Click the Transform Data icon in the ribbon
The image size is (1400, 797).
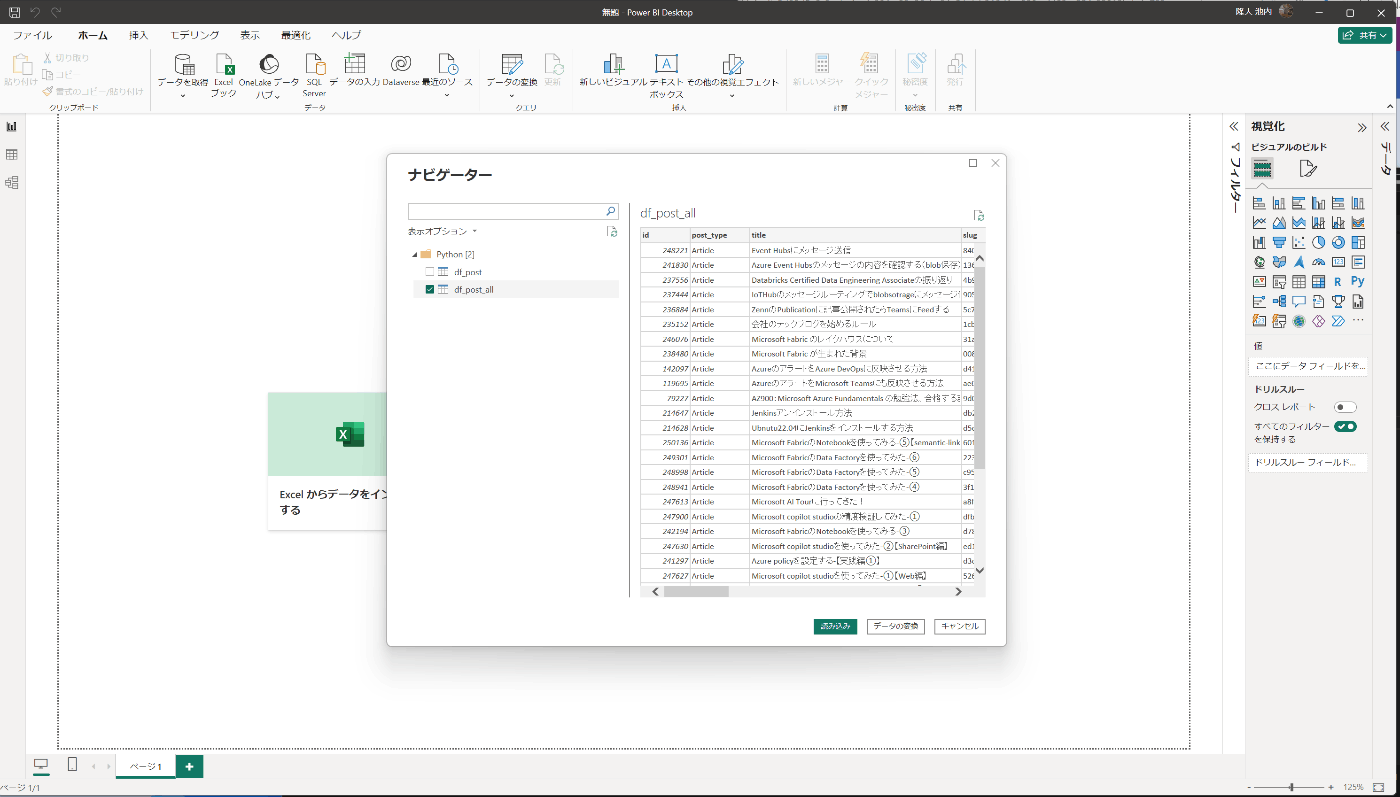(x=512, y=64)
